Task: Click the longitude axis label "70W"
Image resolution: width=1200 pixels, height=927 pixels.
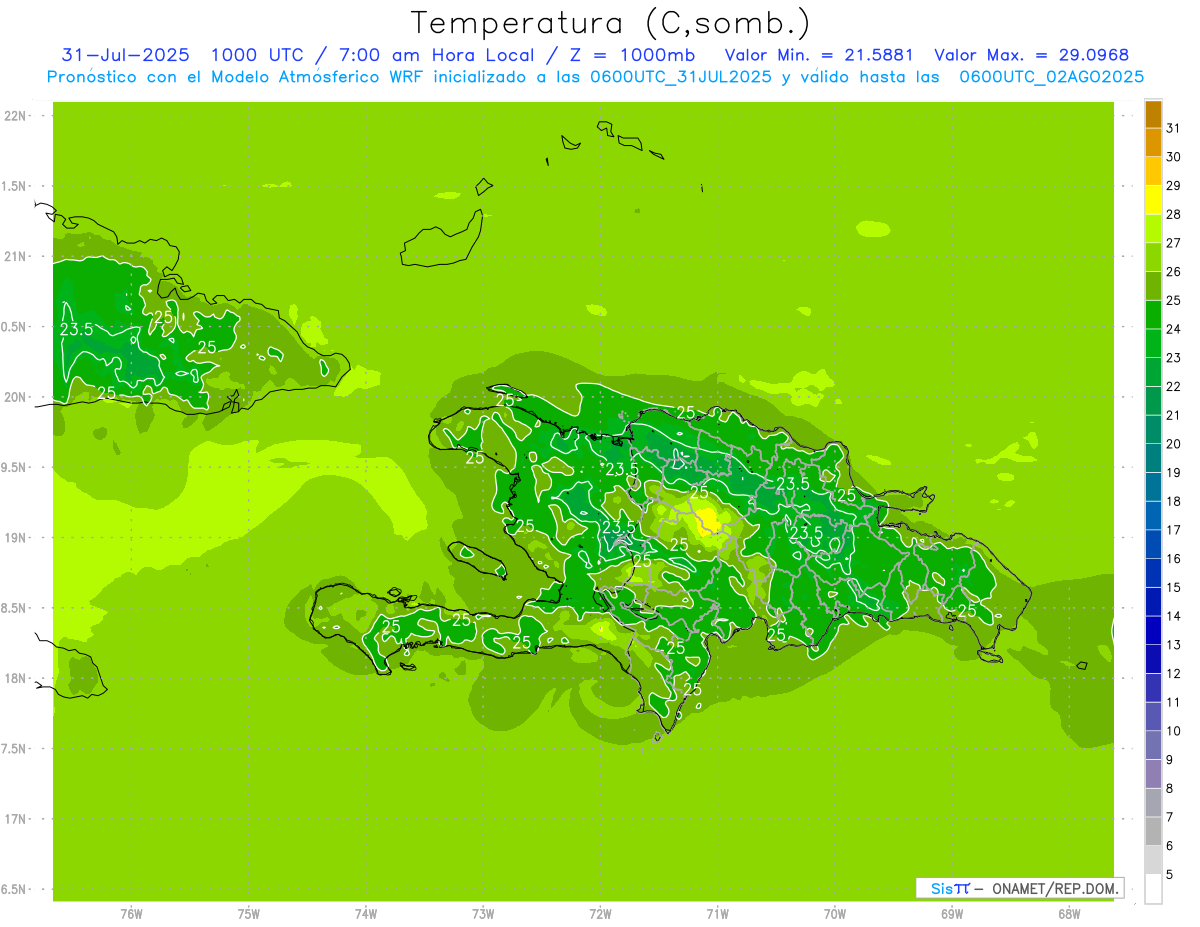Action: click(x=835, y=913)
